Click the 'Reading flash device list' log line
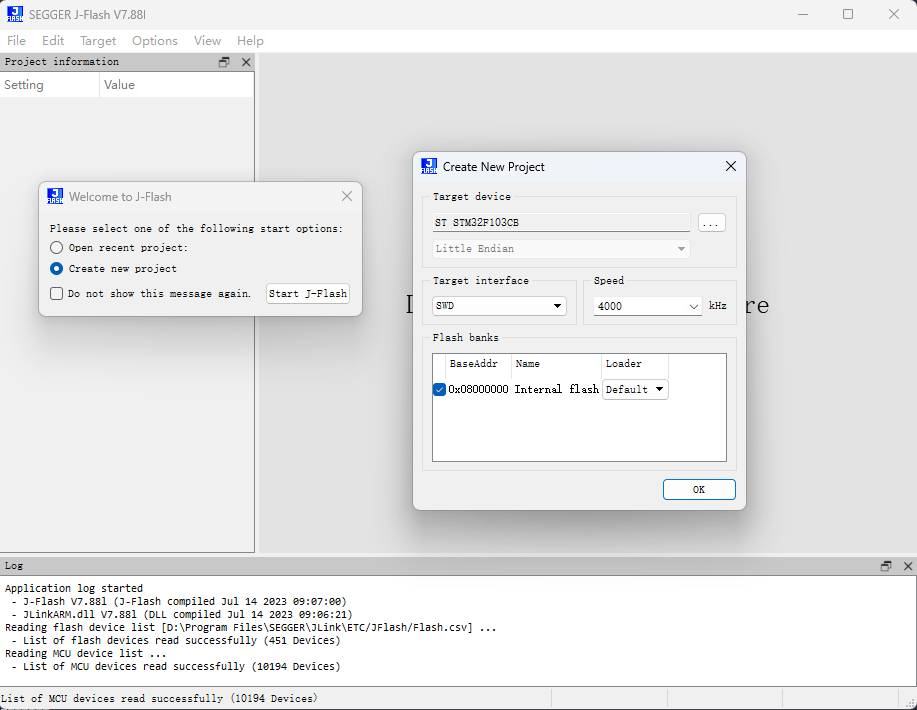 coord(250,628)
